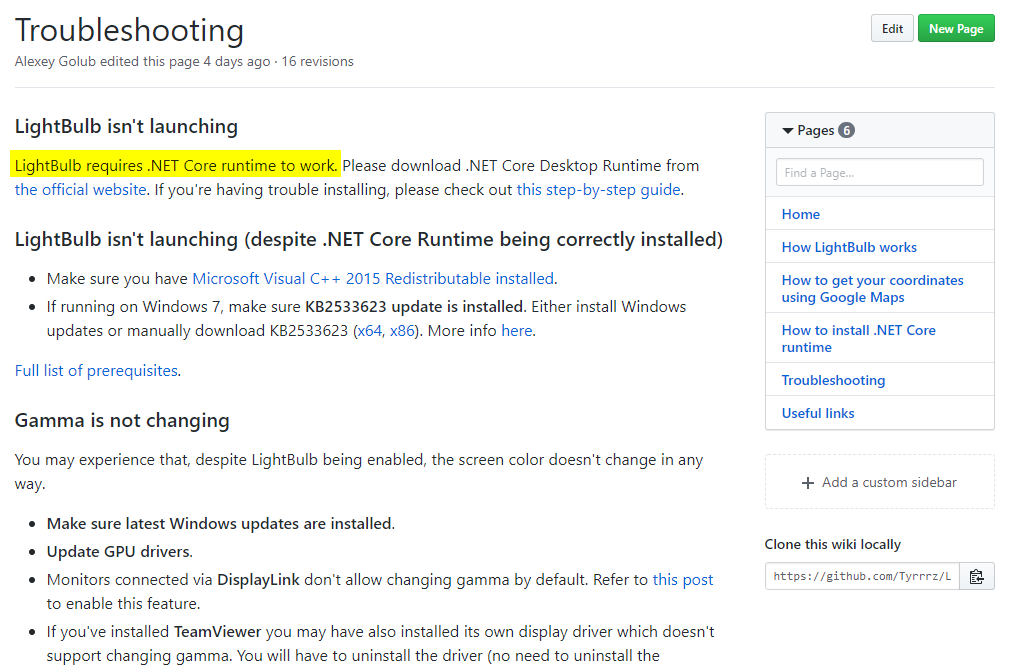
Task: Download the x64 KB2533623 update
Action: pyautogui.click(x=369, y=331)
